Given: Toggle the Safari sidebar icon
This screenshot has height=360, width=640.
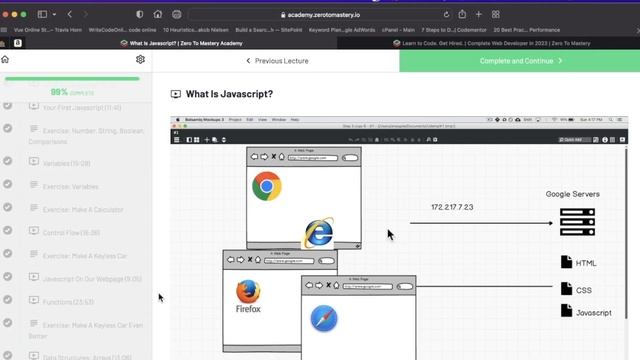Looking at the screenshot, I should pos(42,14).
